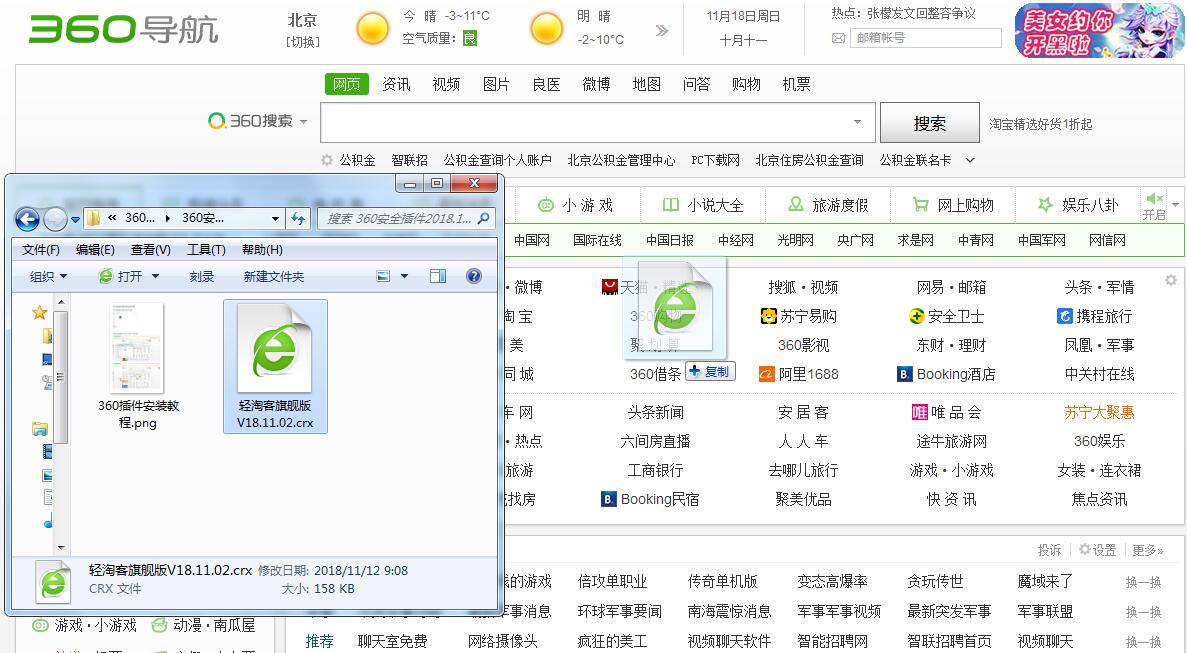Click the 邮箱帐号 input field
Screen dimensions: 1187x653
tap(926, 38)
